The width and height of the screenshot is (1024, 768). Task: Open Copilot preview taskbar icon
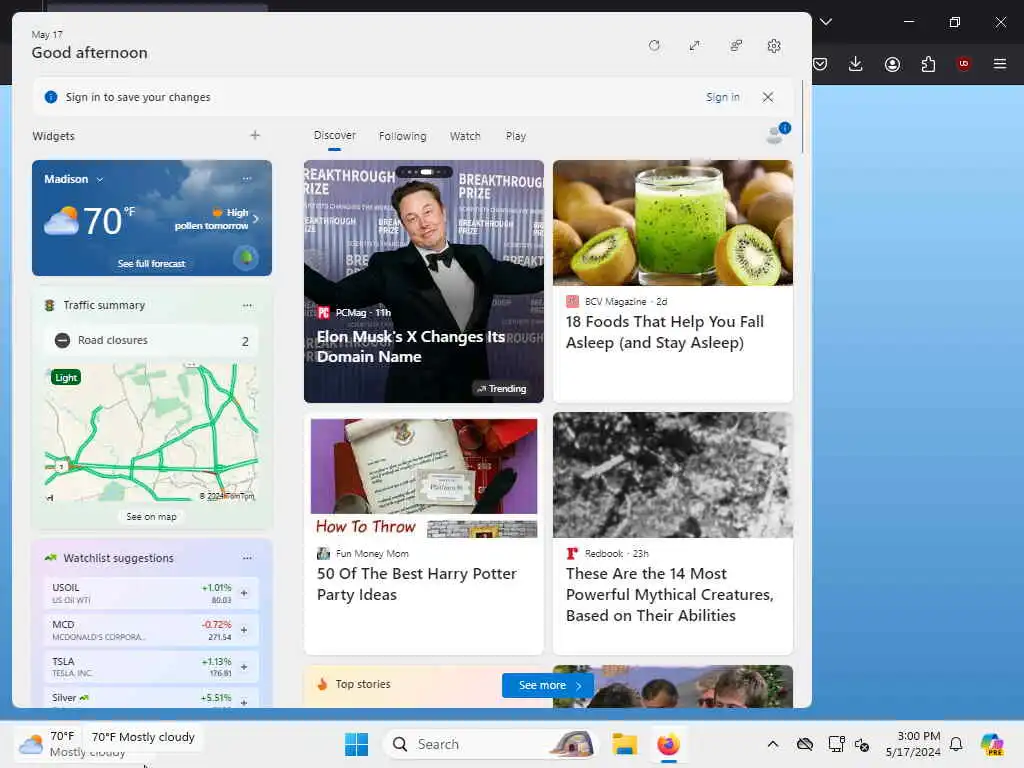coord(992,744)
